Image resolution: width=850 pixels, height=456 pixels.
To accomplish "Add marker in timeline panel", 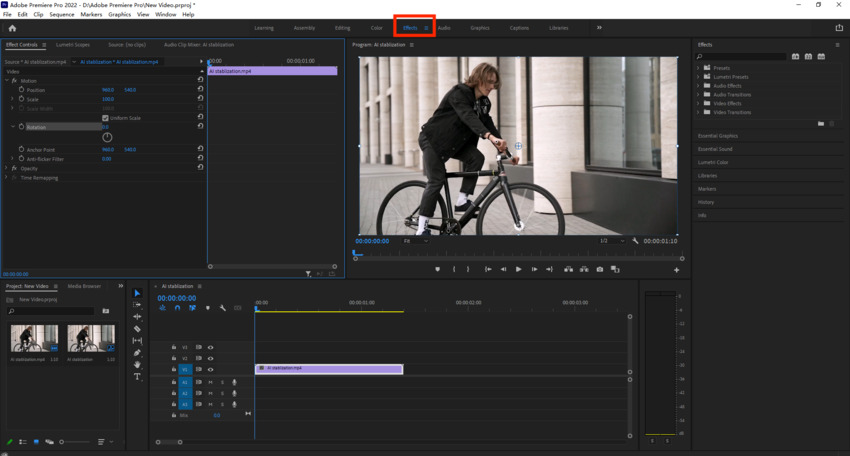I will point(208,308).
